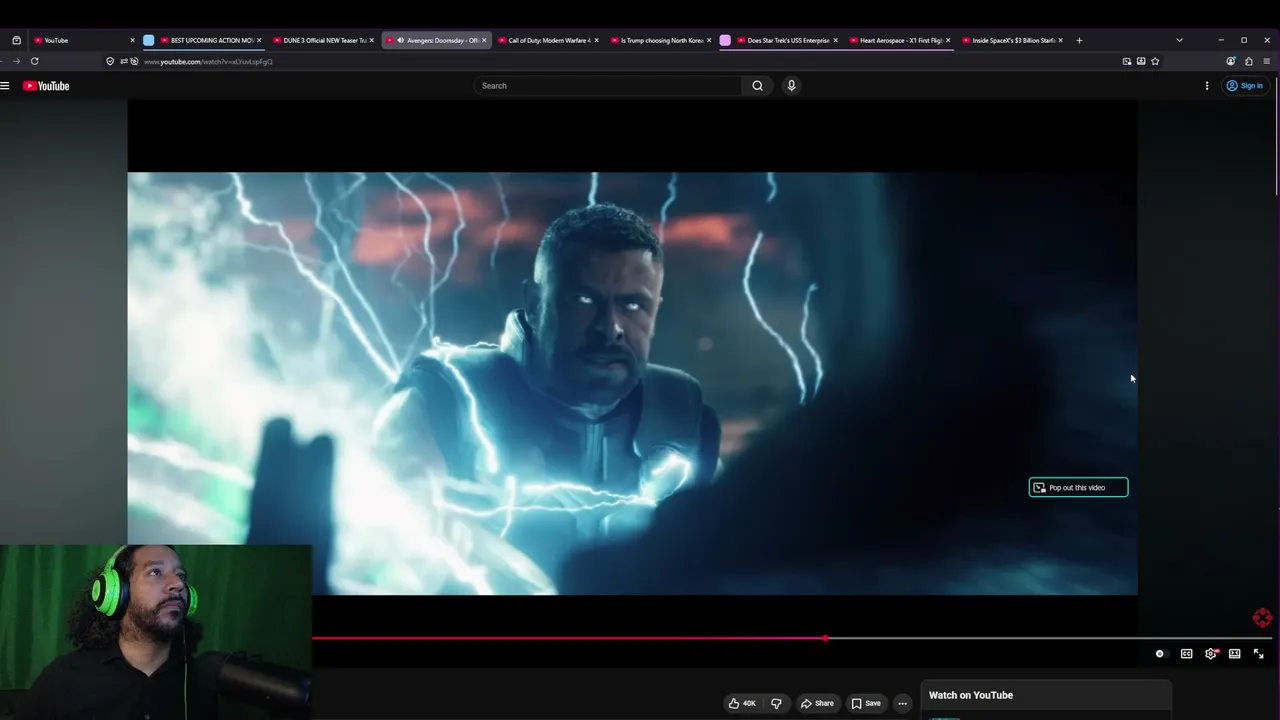Image resolution: width=1280 pixels, height=720 pixels.
Task: Reload the current page
Action: coord(34,61)
